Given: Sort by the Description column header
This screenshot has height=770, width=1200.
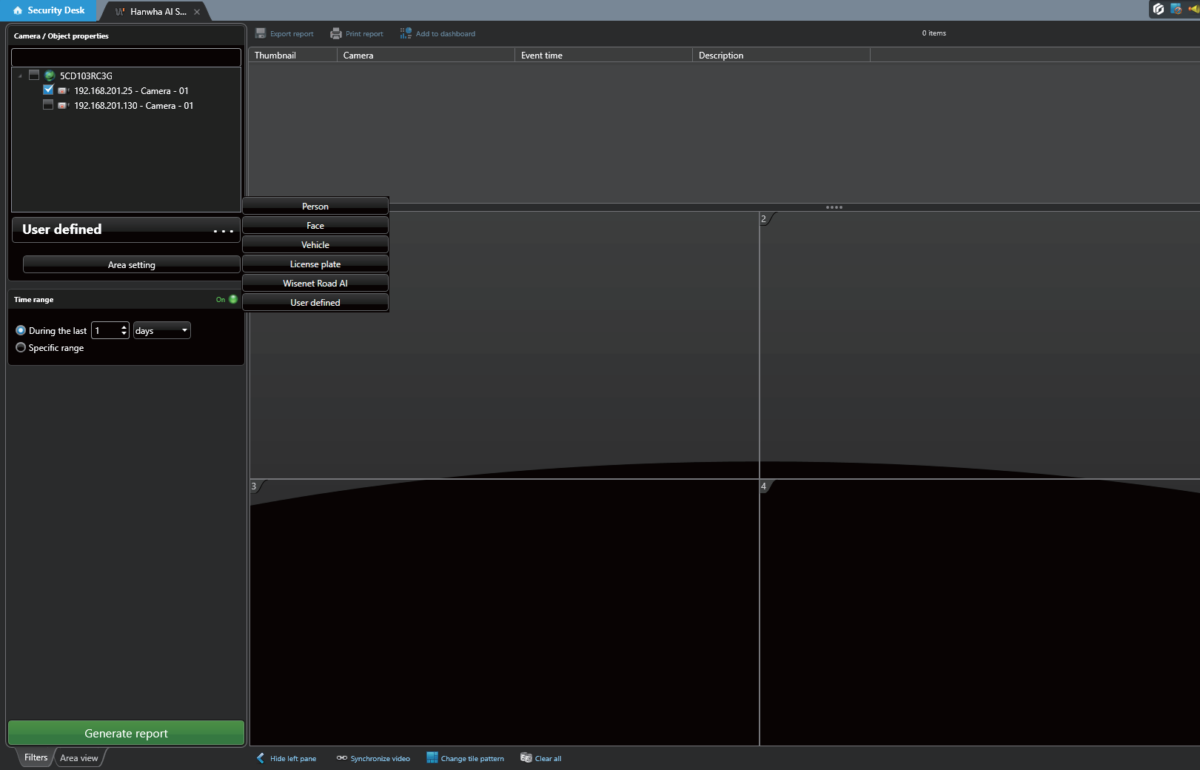Looking at the screenshot, I should click(782, 55).
